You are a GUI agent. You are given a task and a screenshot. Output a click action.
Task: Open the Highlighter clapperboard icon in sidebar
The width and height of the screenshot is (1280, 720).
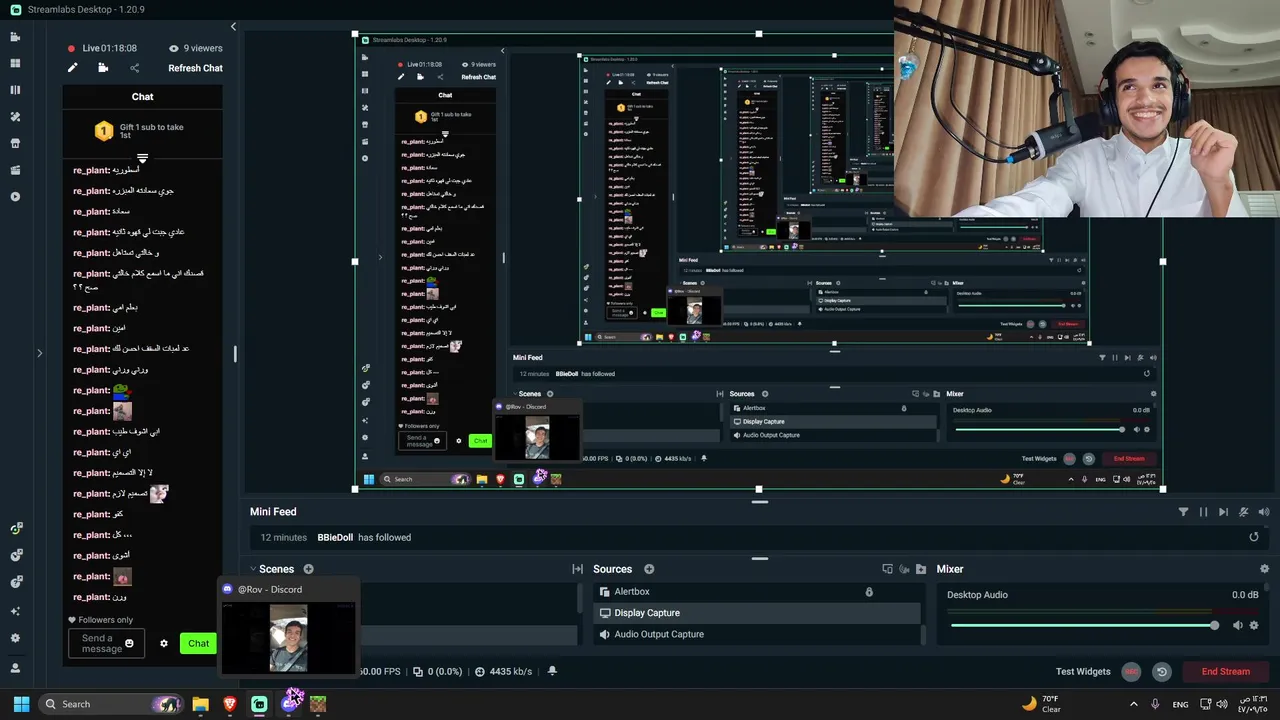click(x=15, y=170)
